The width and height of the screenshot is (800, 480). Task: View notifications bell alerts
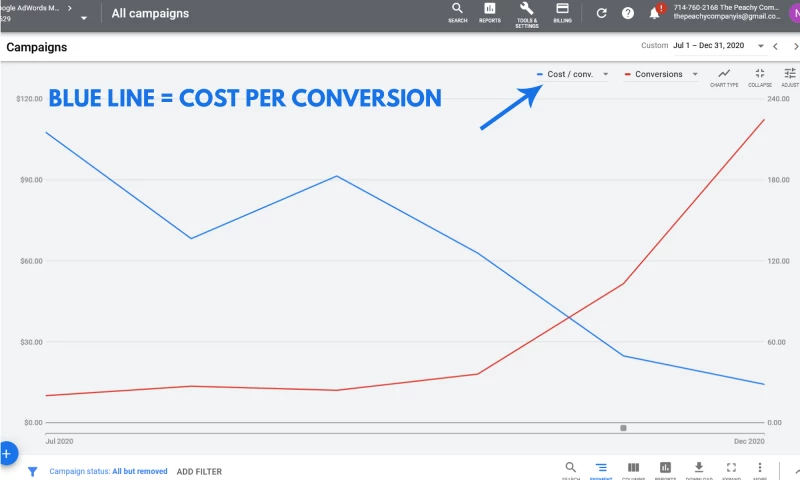(655, 13)
